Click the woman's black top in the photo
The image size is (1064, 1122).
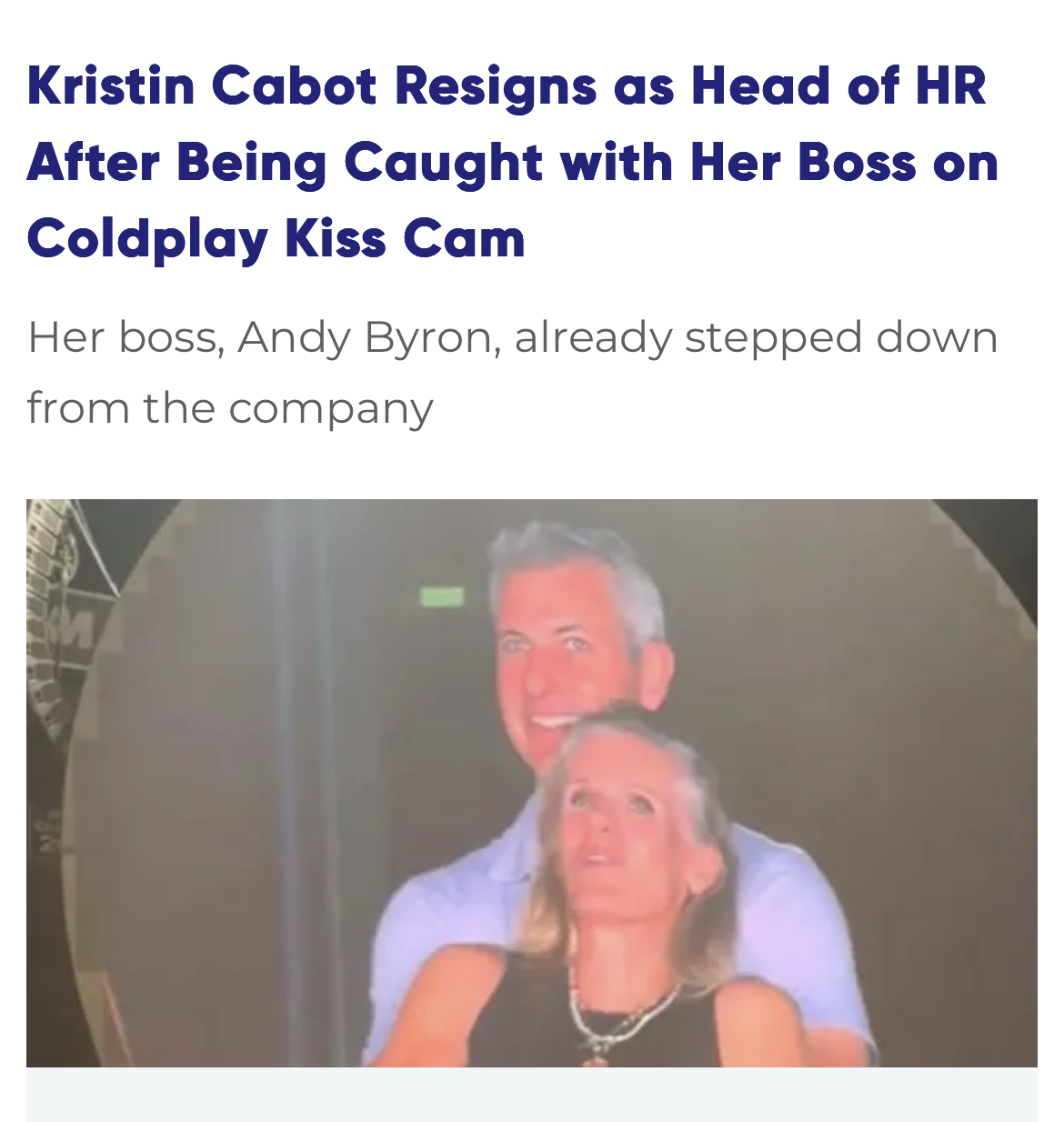pyautogui.click(x=527, y=1018)
